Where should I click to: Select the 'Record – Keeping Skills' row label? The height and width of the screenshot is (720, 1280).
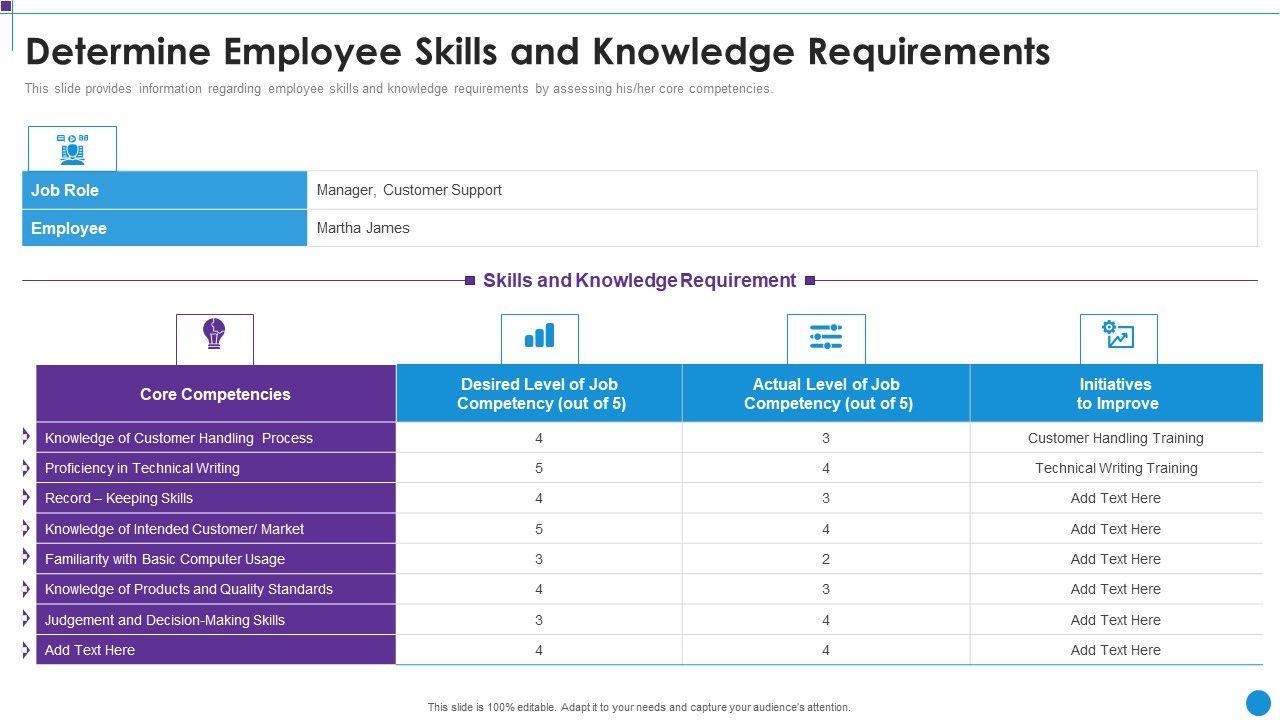[119, 498]
